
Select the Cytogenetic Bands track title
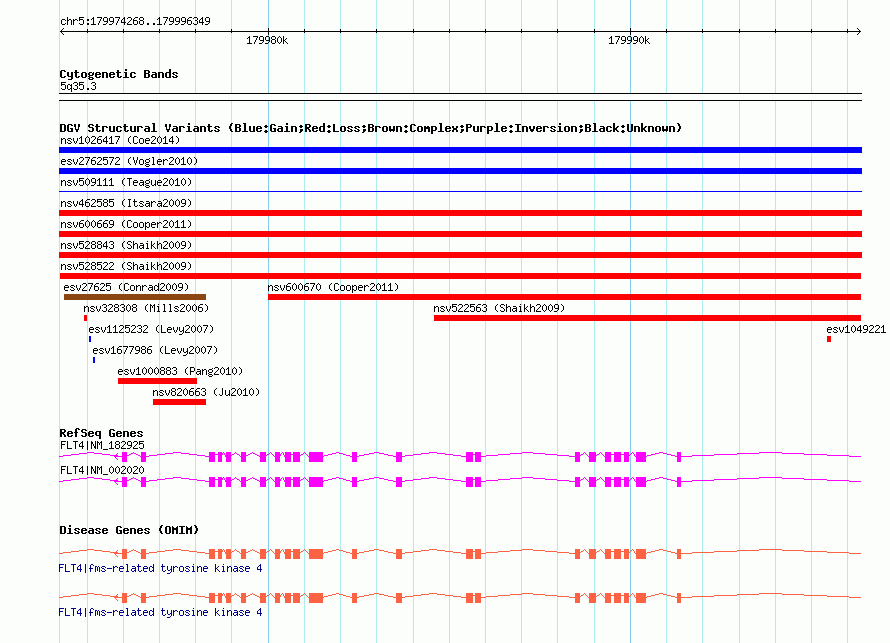click(119, 74)
